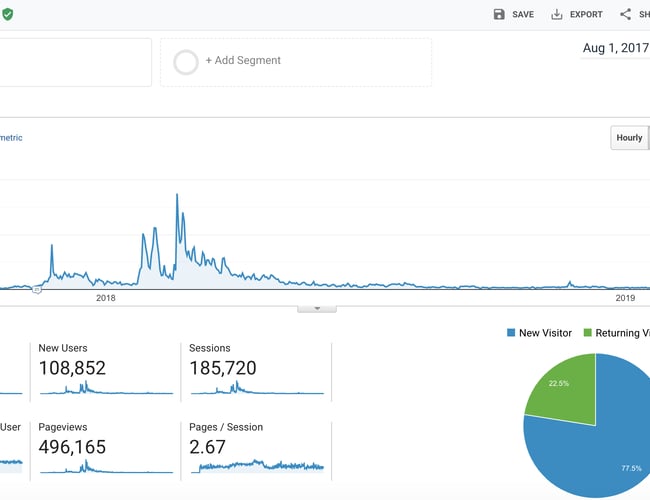Image resolution: width=650 pixels, height=500 pixels.
Task: Switch graph to Hourly view
Action: pyautogui.click(x=629, y=138)
